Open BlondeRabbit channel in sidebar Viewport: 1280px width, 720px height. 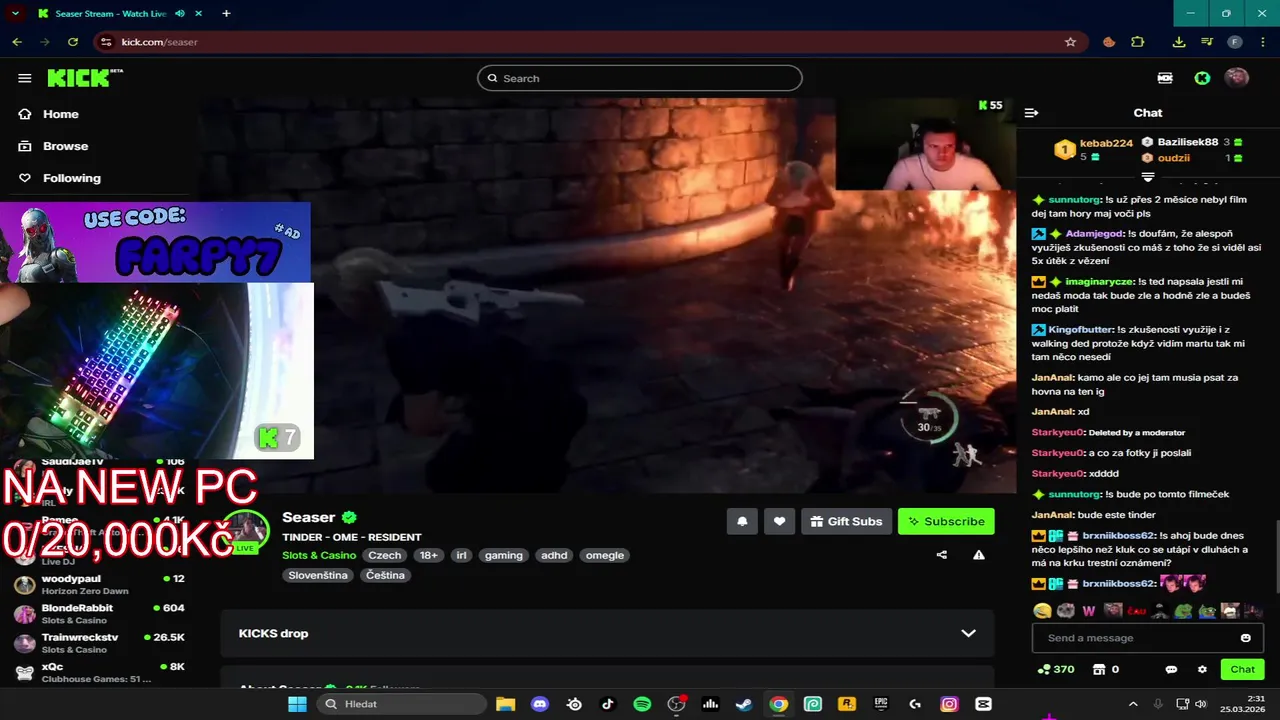click(x=100, y=613)
